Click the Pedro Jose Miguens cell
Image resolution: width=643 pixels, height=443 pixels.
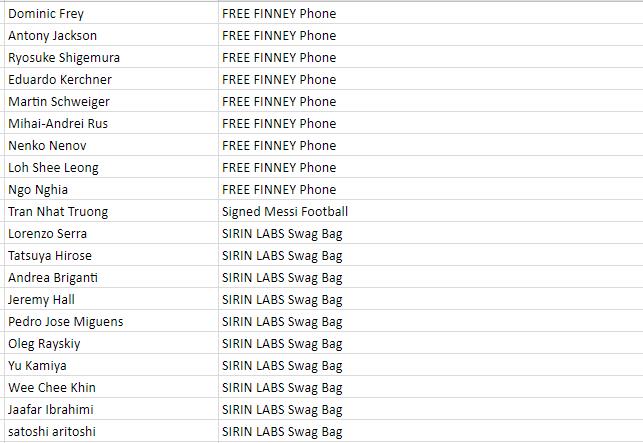111,321
